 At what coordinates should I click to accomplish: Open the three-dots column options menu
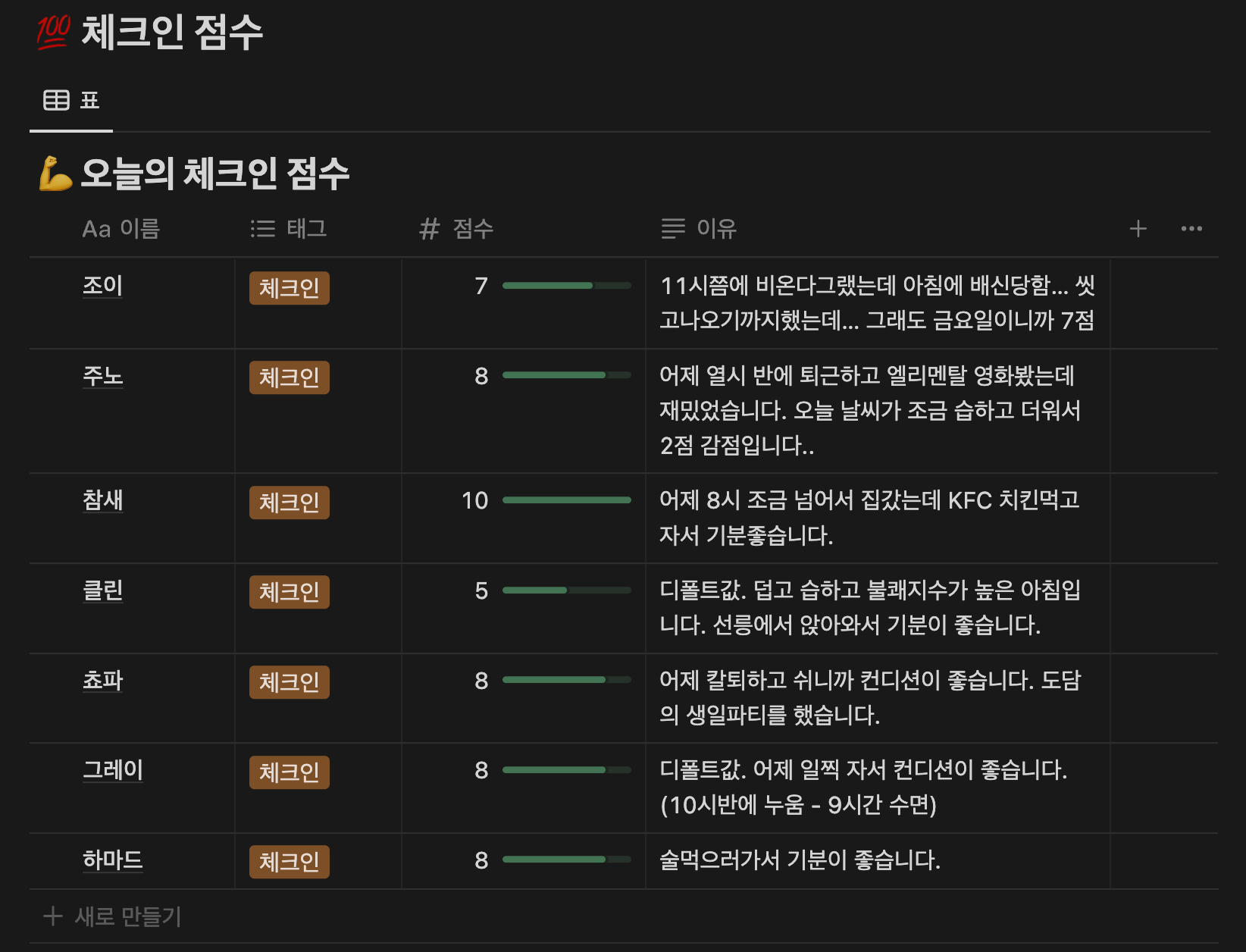point(1191,229)
